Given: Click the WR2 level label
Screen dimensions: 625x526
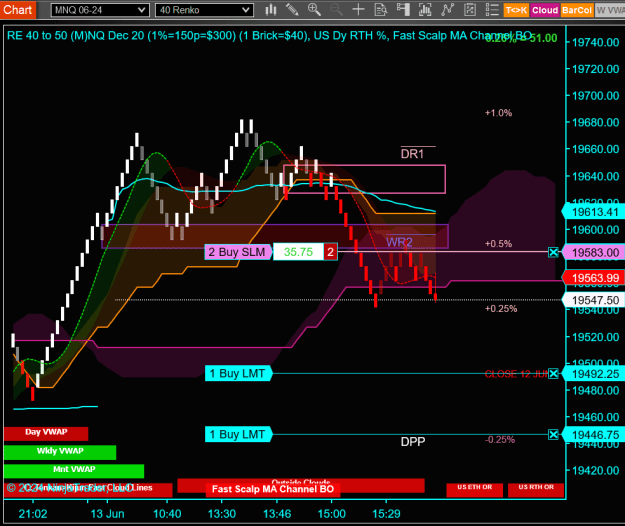Looking at the screenshot, I should (399, 242).
